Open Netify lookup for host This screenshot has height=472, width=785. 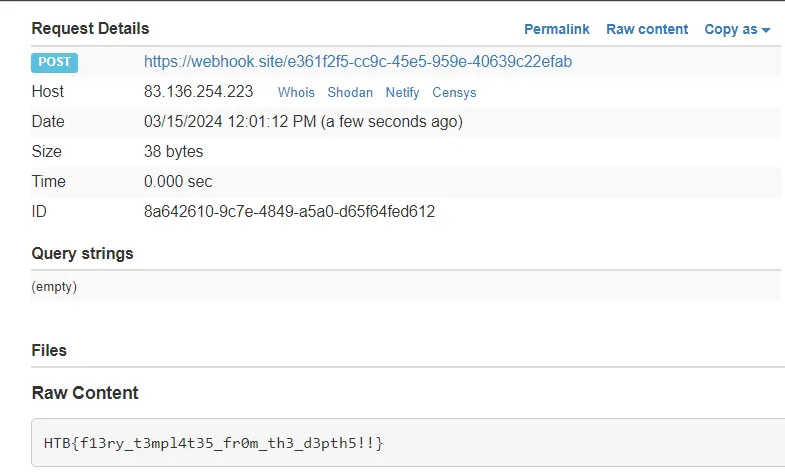402,92
